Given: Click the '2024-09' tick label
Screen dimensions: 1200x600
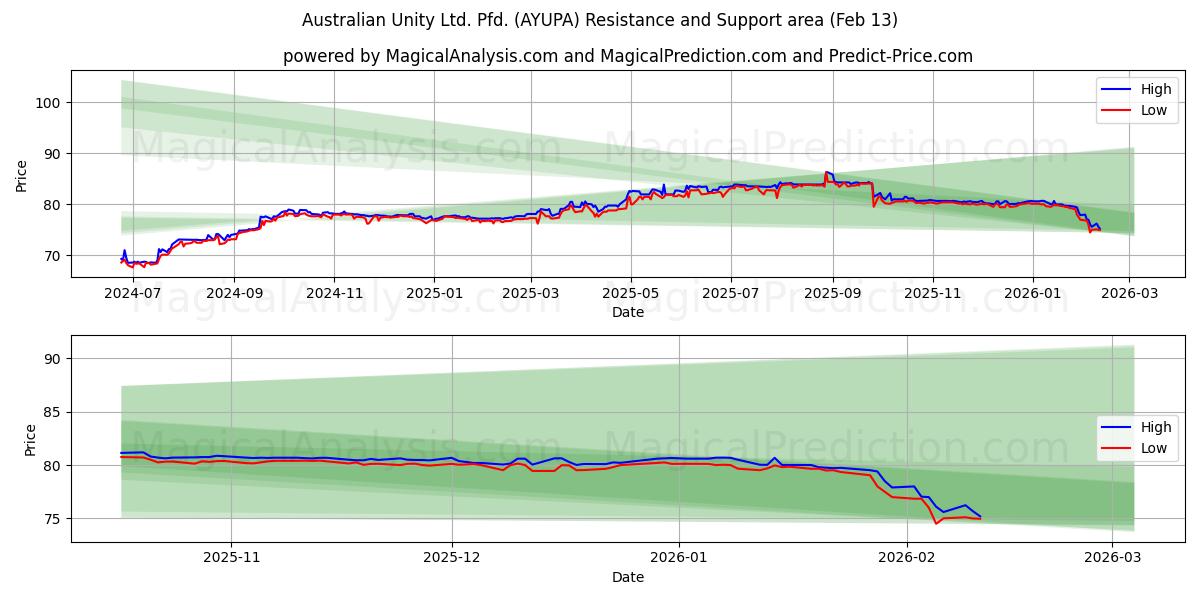Looking at the screenshot, I should click(234, 293).
